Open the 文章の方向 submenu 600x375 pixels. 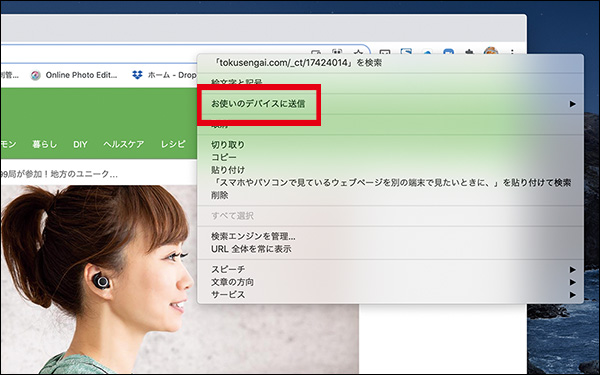click(390, 282)
